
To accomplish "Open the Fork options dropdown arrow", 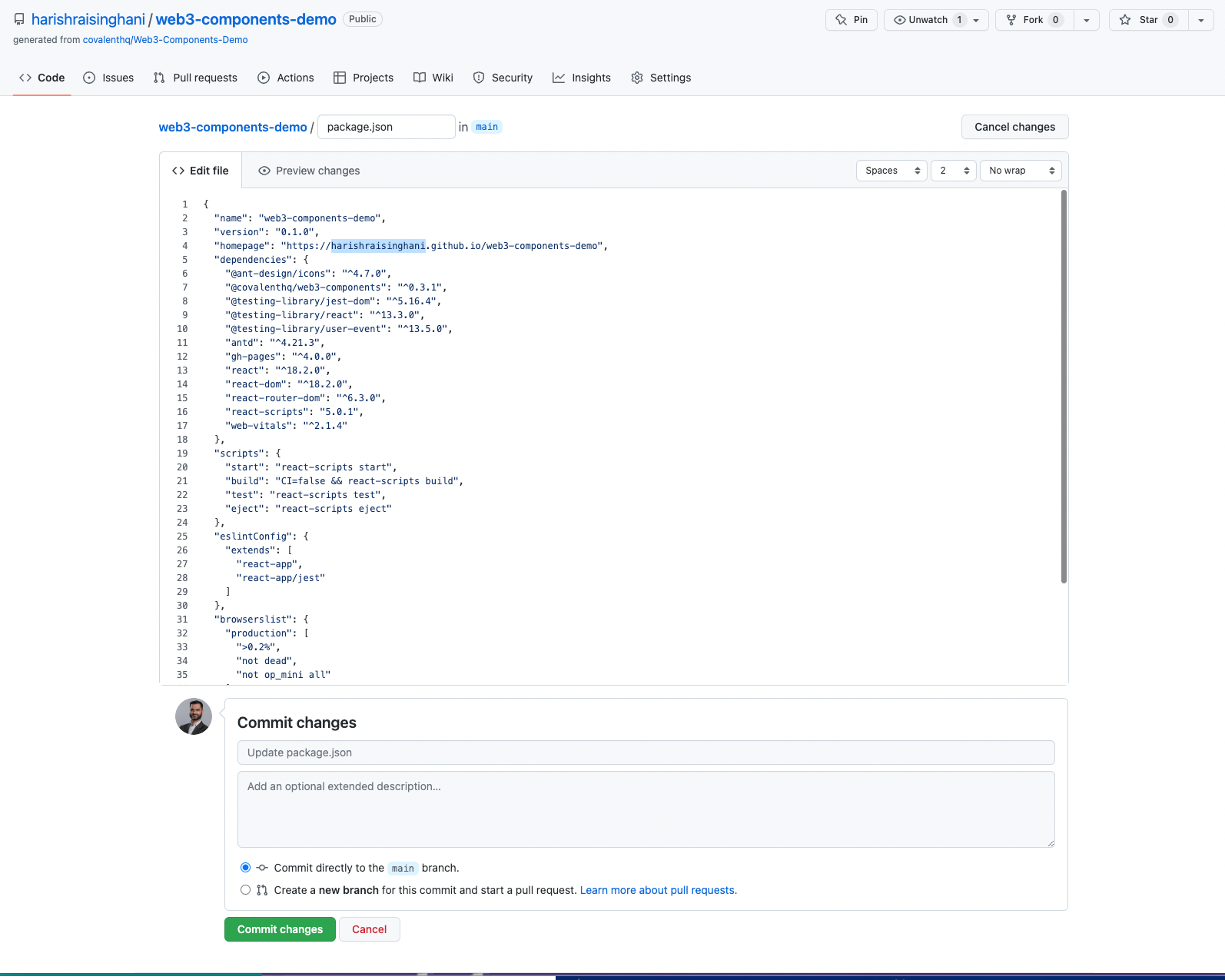I will click(x=1086, y=20).
